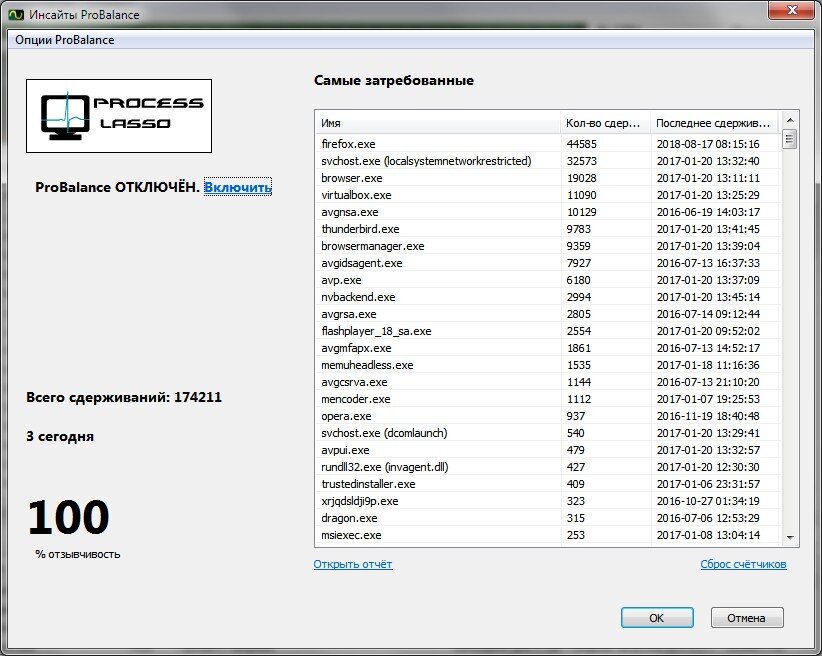Select the trustedinstaller.exe row

coord(548,484)
